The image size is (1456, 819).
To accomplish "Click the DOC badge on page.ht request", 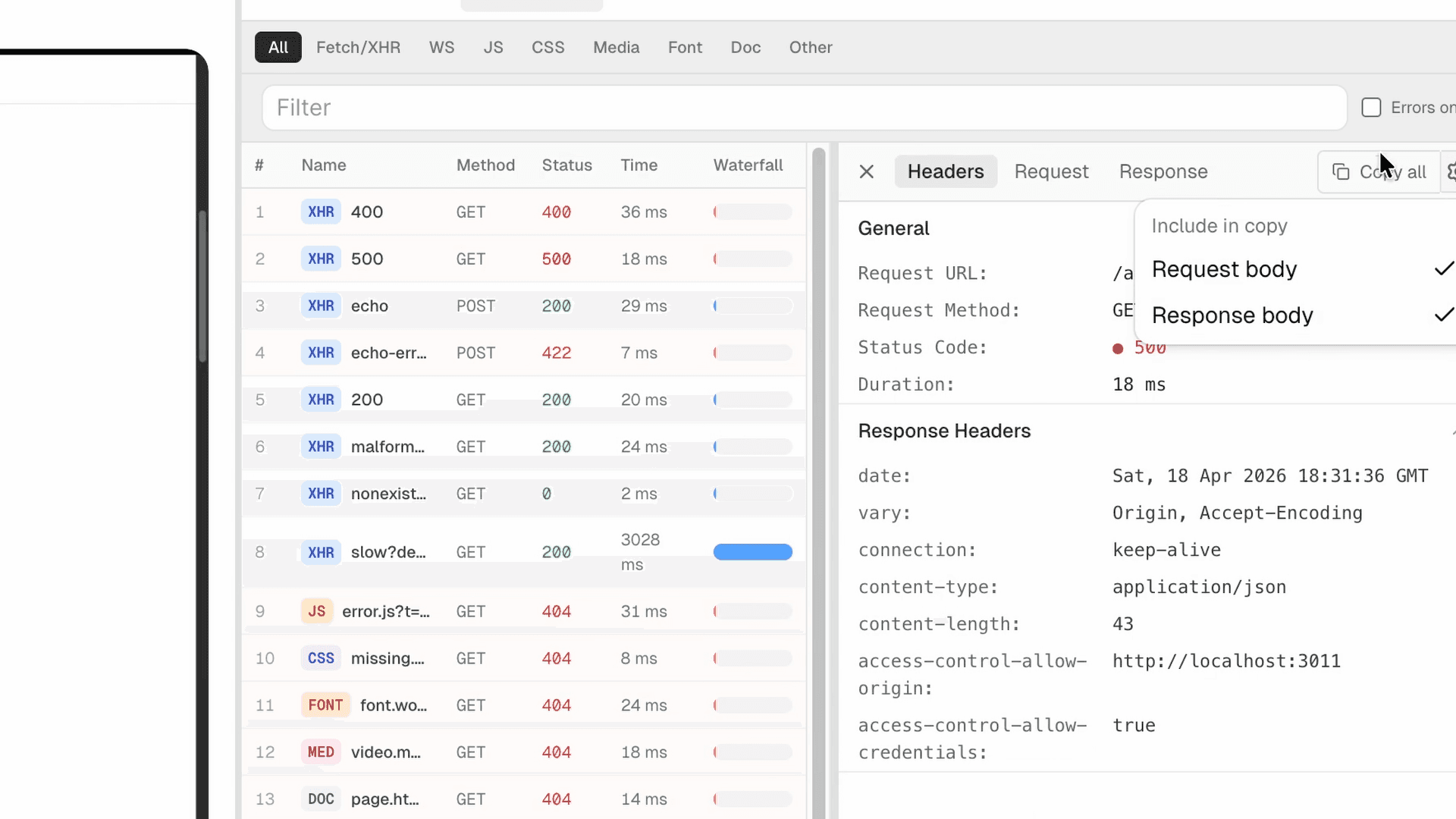I will [321, 799].
